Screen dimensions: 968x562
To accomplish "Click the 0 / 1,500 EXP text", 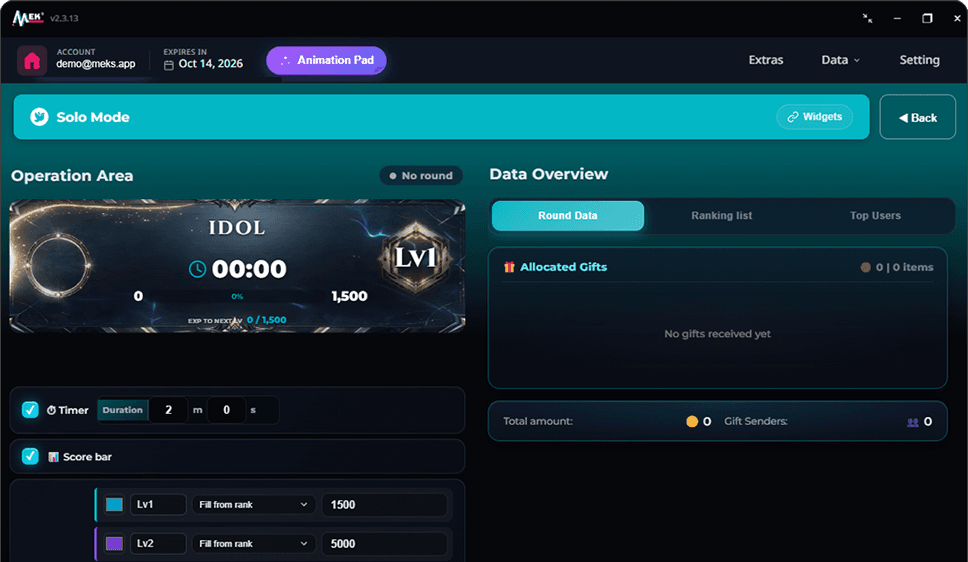I will pos(266,320).
